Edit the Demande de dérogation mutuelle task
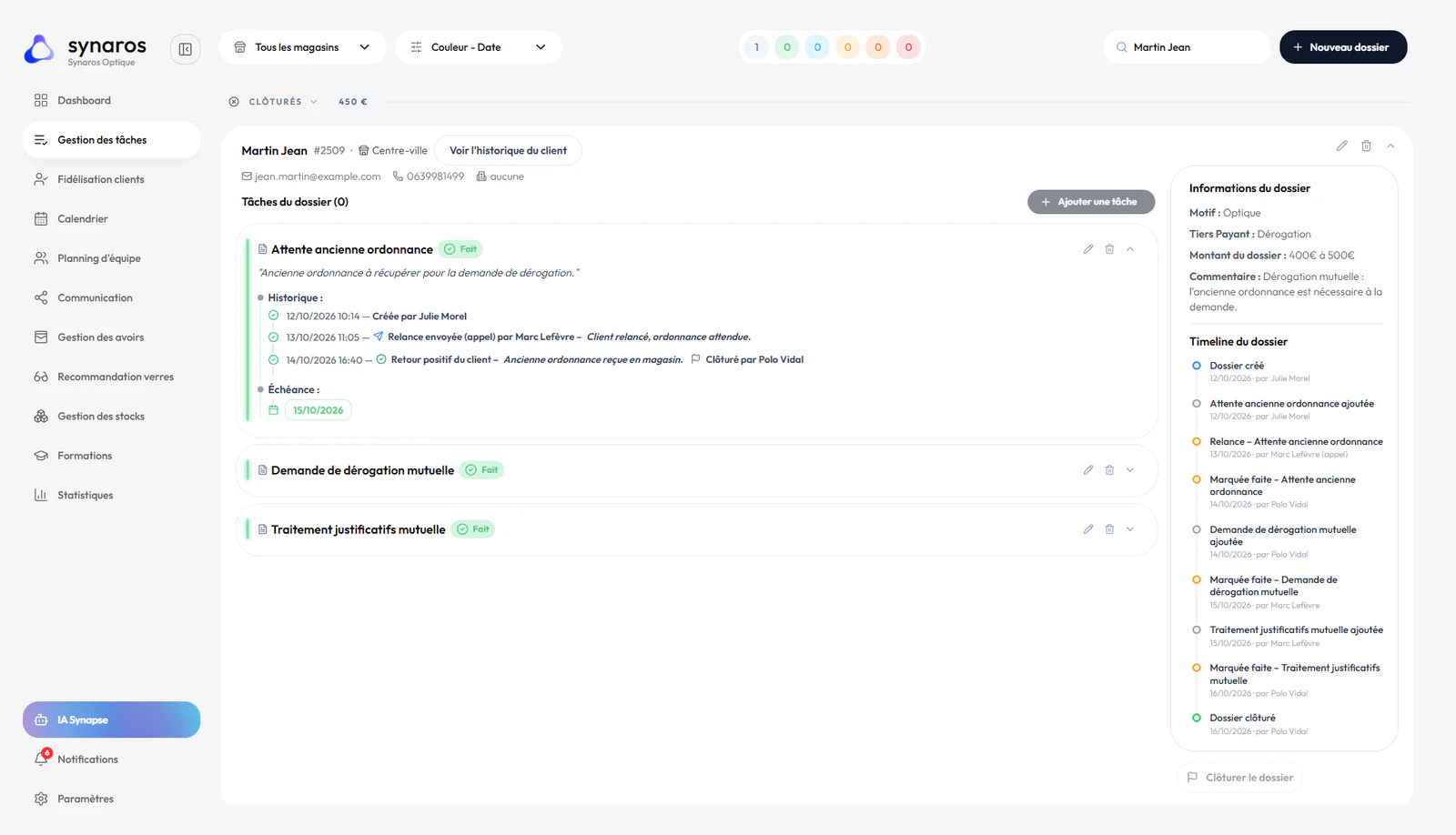 pyautogui.click(x=1088, y=470)
